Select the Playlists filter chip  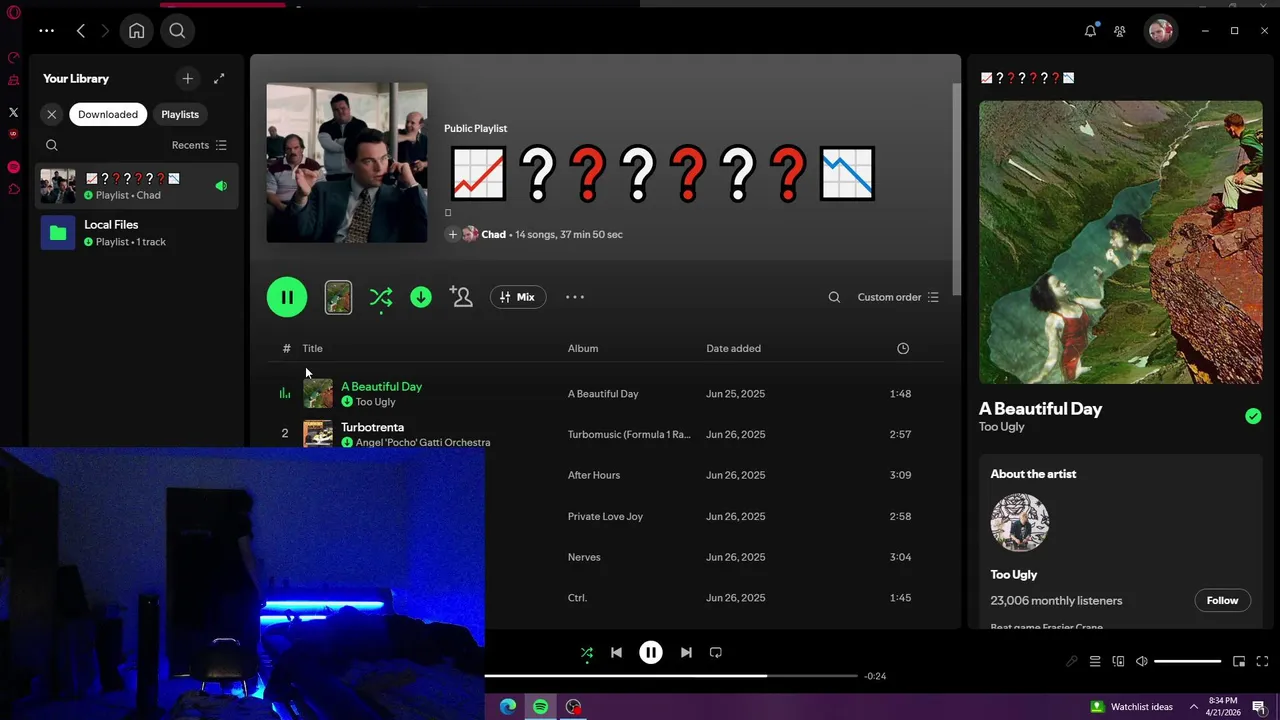click(x=180, y=114)
